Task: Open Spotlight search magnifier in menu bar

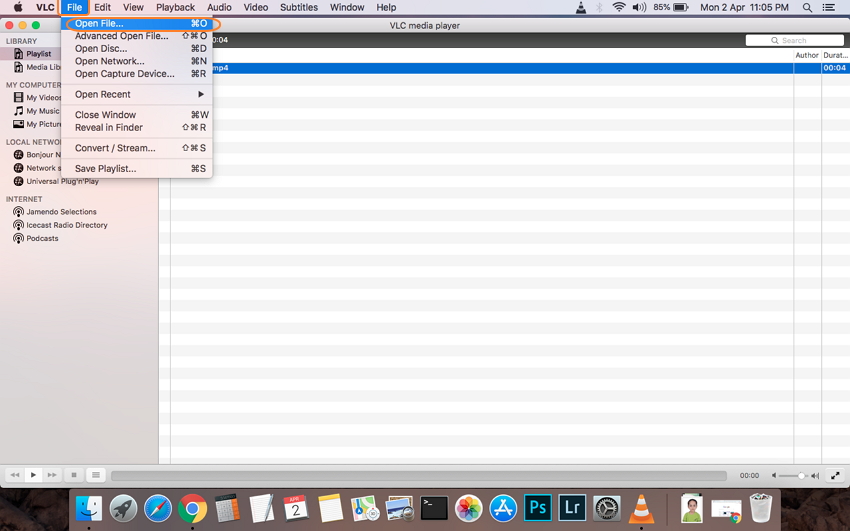Action: [x=807, y=8]
